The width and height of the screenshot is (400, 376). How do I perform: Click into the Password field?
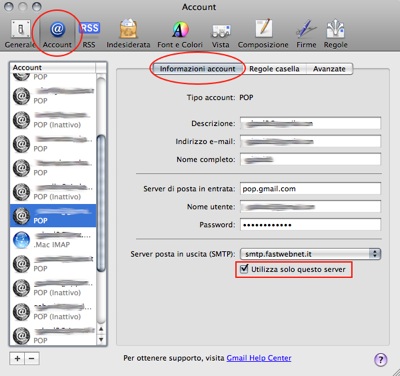click(311, 225)
